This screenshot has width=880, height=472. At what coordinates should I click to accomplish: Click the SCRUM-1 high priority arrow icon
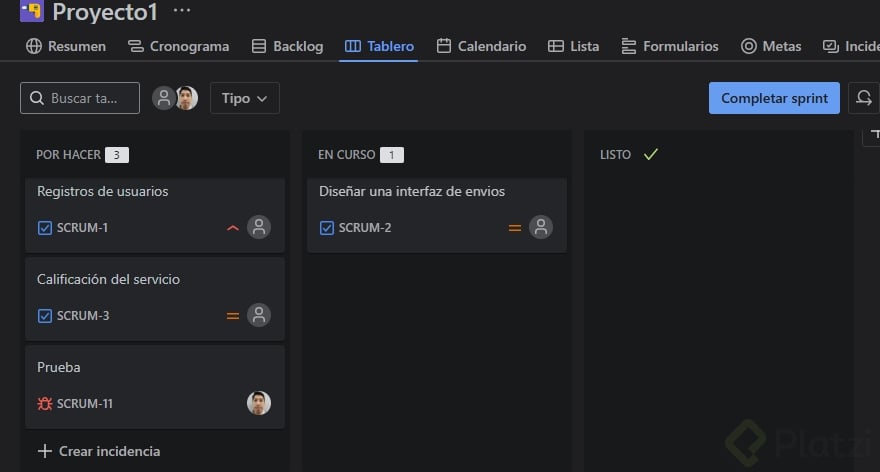tap(233, 228)
